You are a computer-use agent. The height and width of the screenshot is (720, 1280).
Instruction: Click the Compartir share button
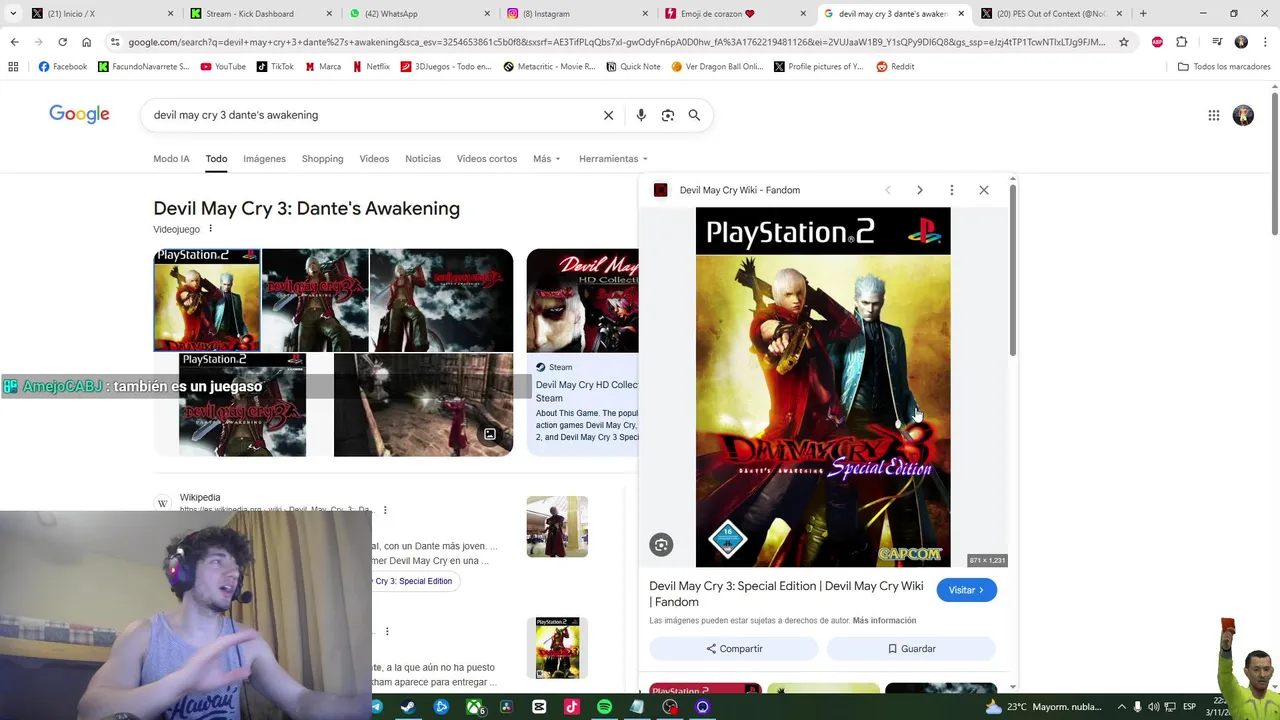click(734, 649)
